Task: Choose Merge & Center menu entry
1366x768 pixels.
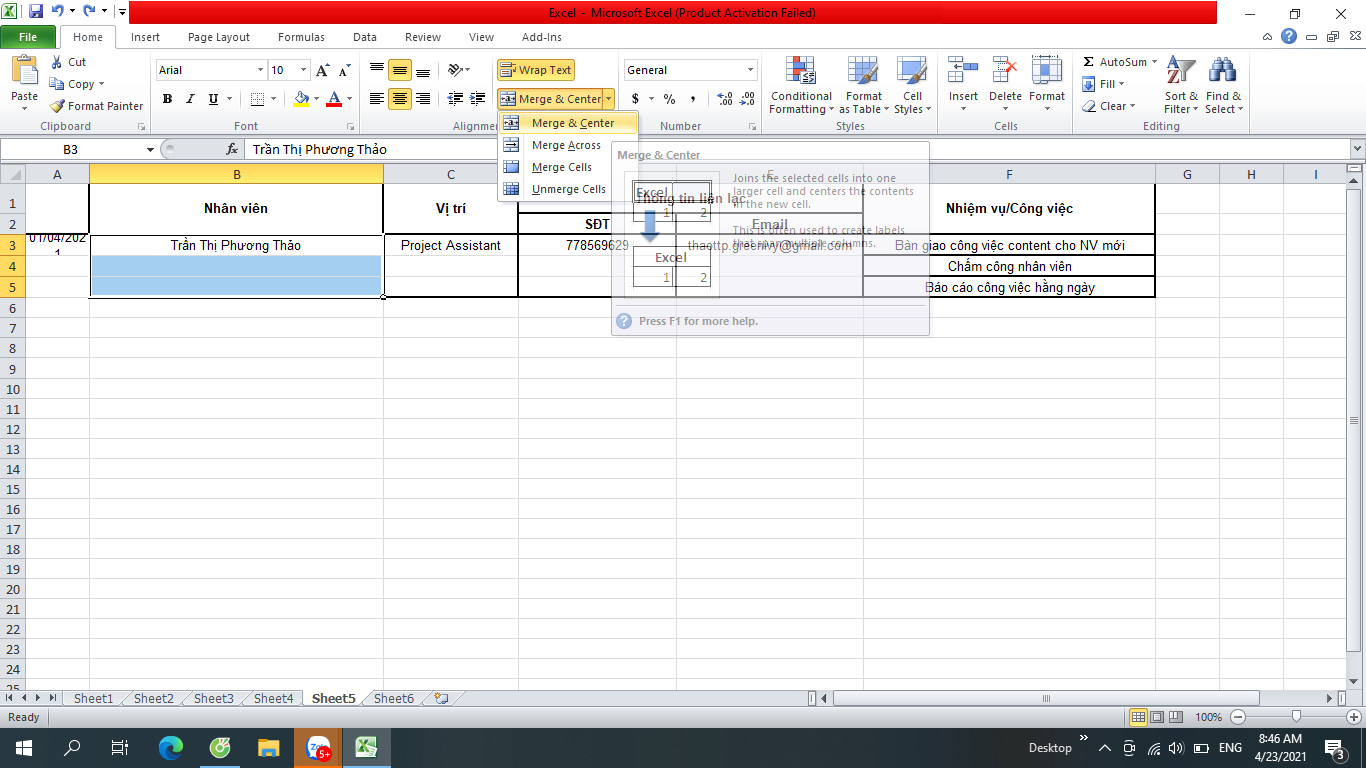Action: (x=568, y=123)
